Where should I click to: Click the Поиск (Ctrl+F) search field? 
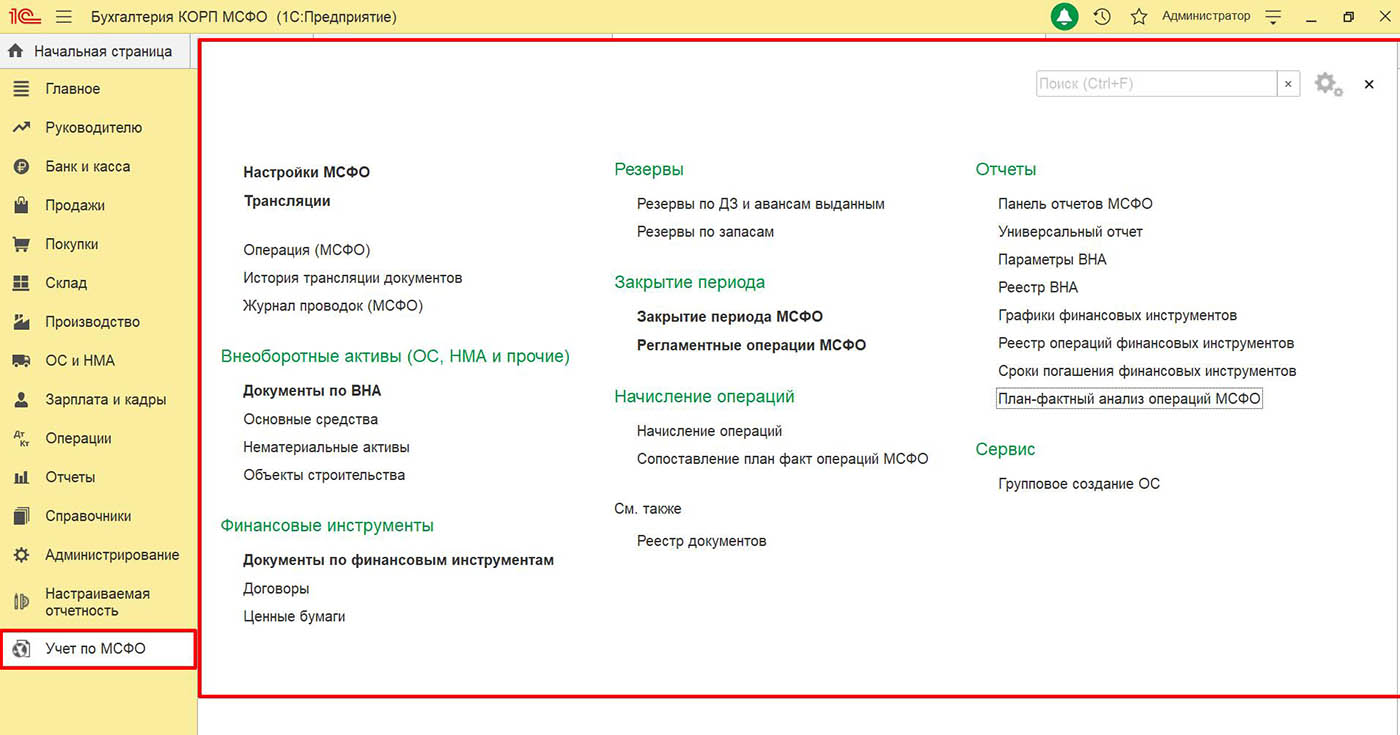[1156, 84]
